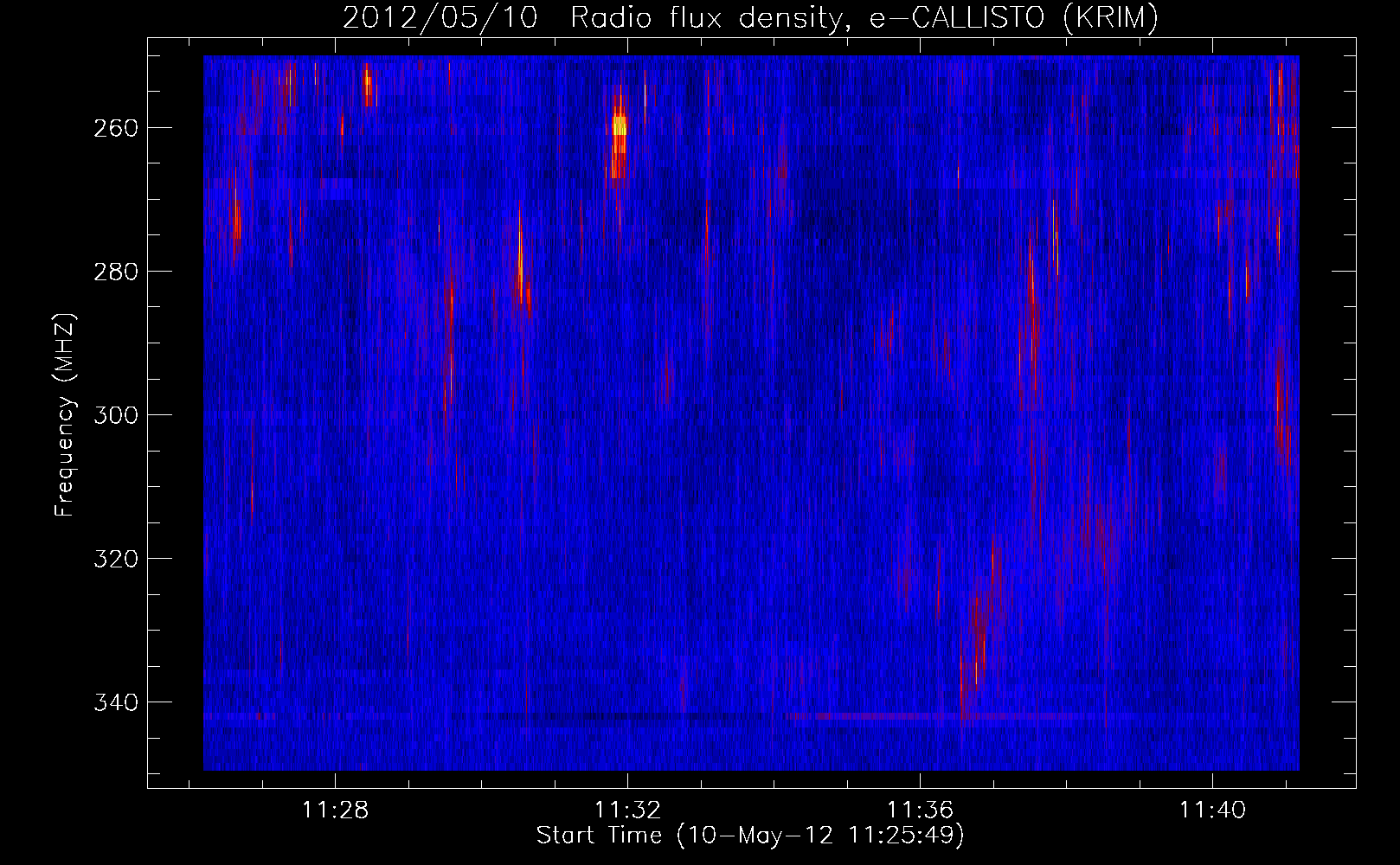The height and width of the screenshot is (865, 1400).
Task: Click the 260 frequency tick label
Action: tap(116, 128)
